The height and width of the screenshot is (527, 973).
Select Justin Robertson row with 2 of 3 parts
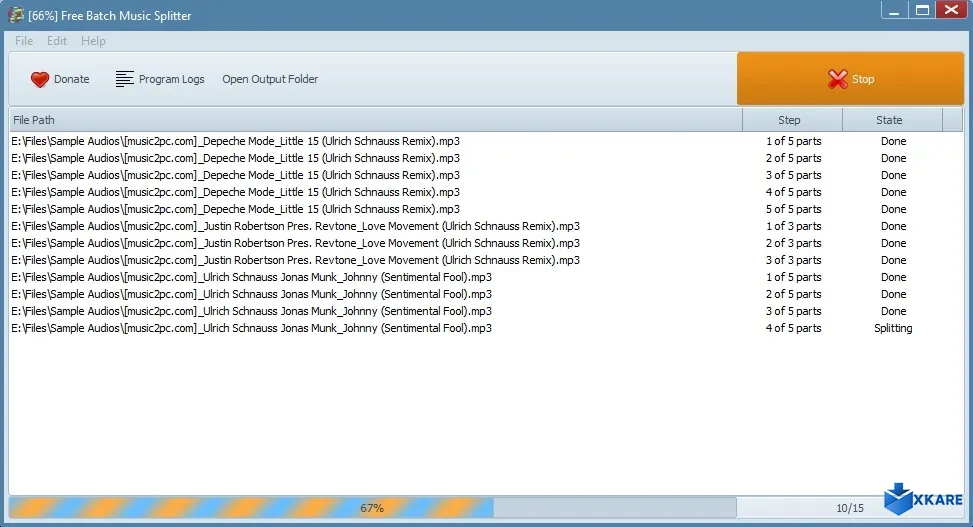pyautogui.click(x=486, y=243)
